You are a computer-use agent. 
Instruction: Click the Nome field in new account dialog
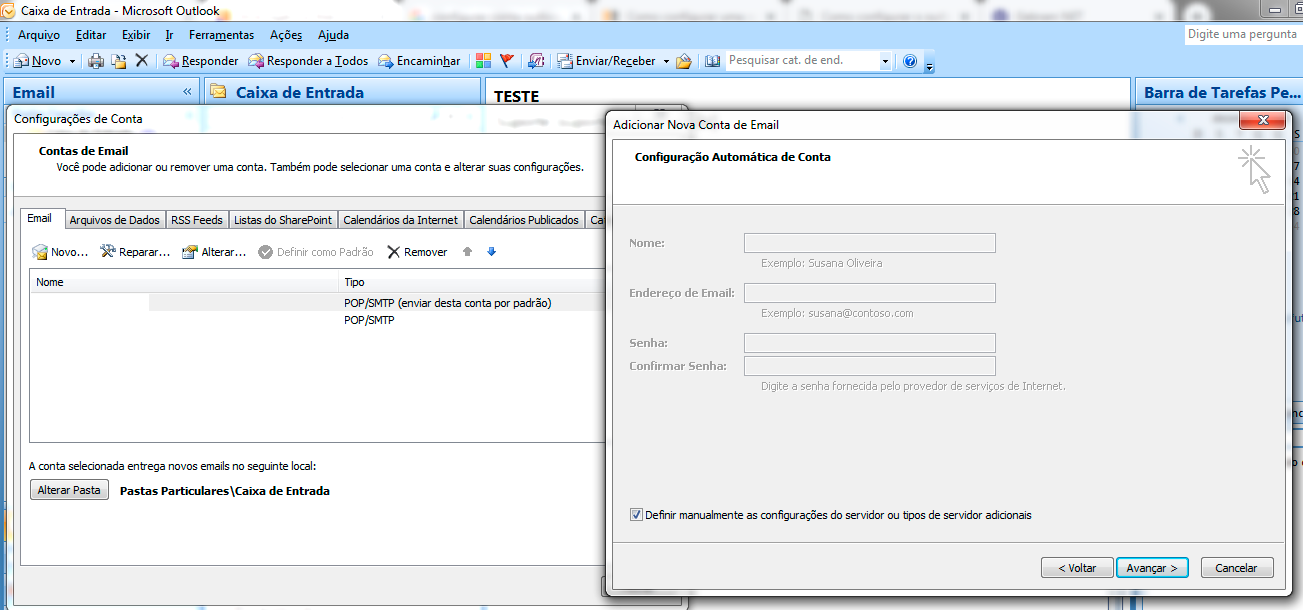870,243
